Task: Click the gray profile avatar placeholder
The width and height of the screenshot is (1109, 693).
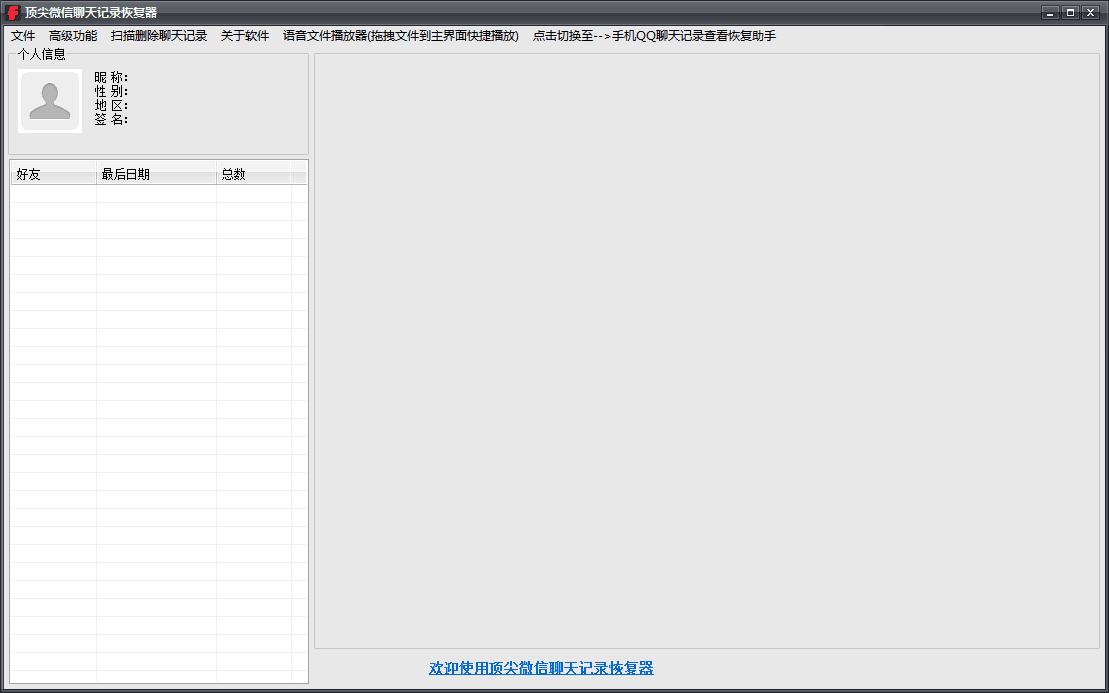Action: [50, 101]
